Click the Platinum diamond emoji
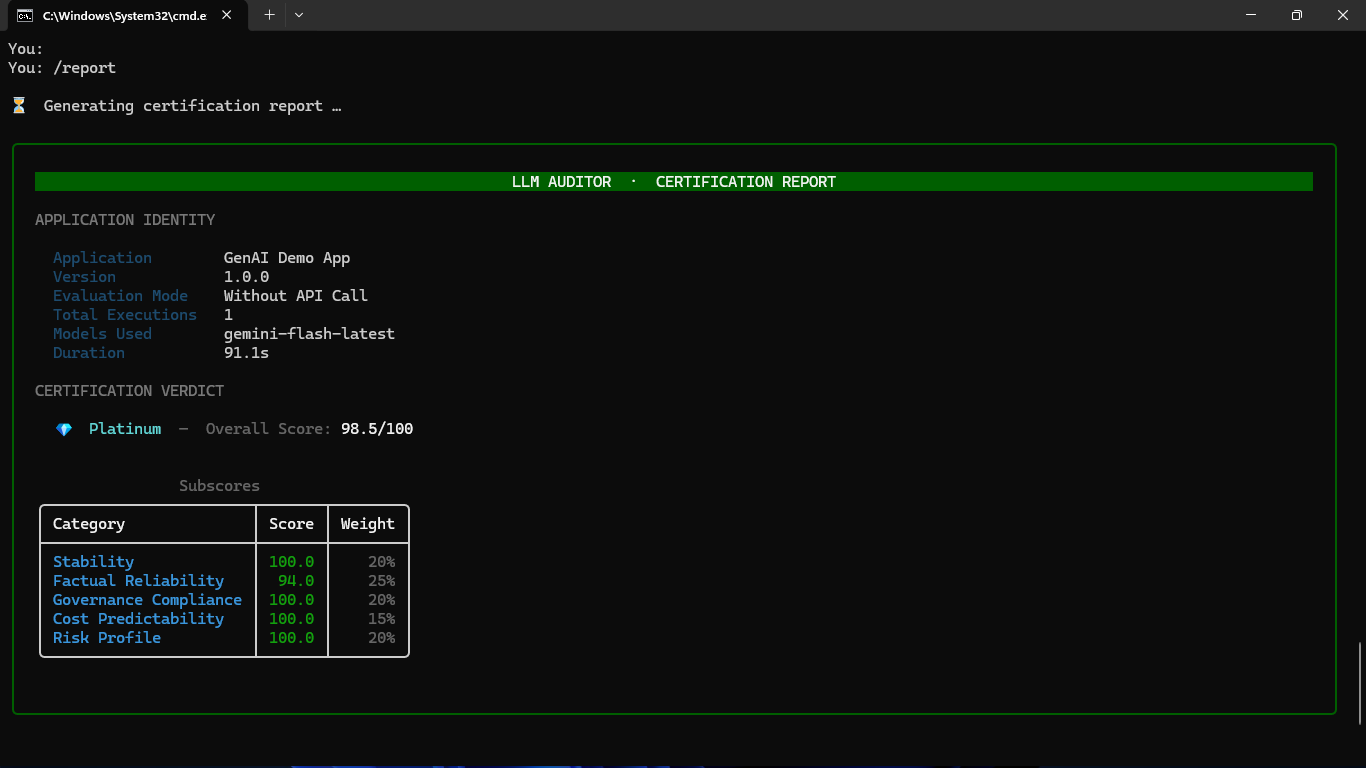The image size is (1366, 768). click(64, 429)
